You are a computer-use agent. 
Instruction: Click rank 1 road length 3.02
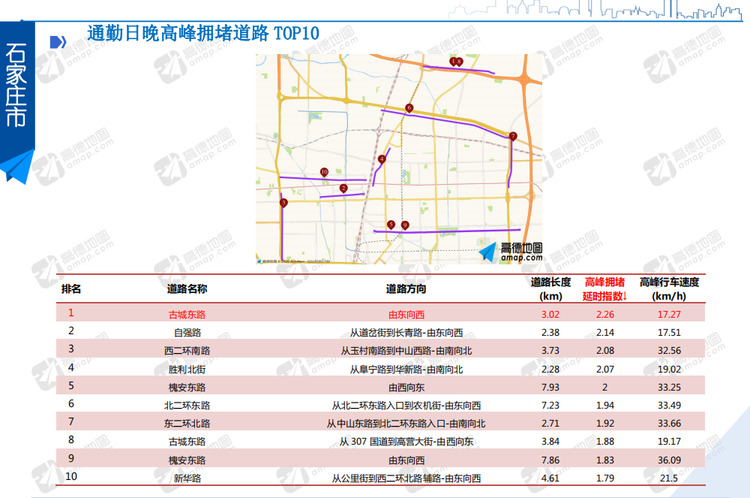coord(551,314)
